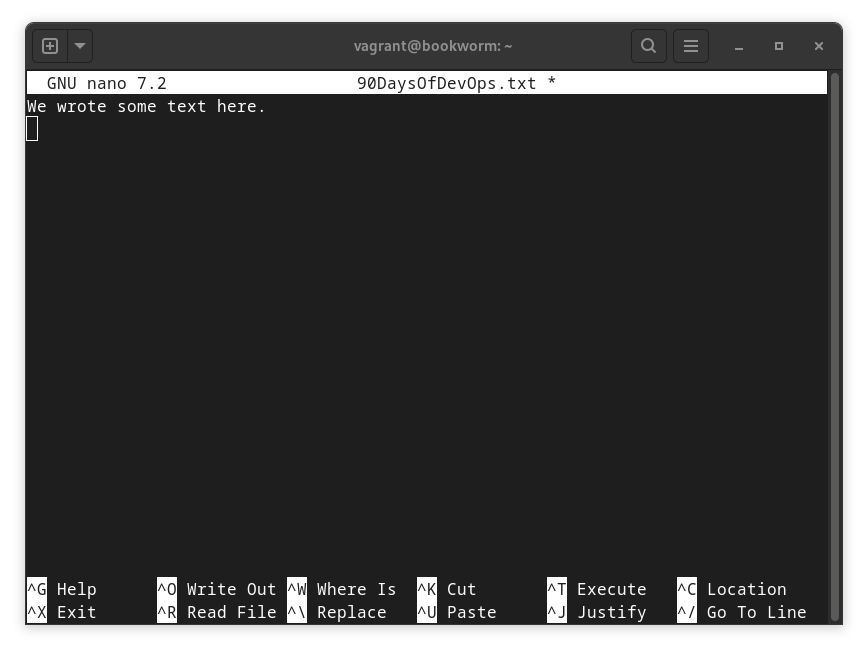Open the hamburger main menu
Screen dimensions: 868x653
click(x=690, y=46)
